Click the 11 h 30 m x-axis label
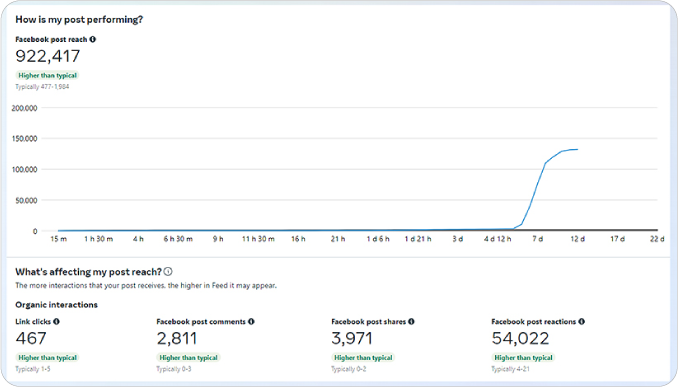This screenshot has height=387, width=678. point(258,239)
